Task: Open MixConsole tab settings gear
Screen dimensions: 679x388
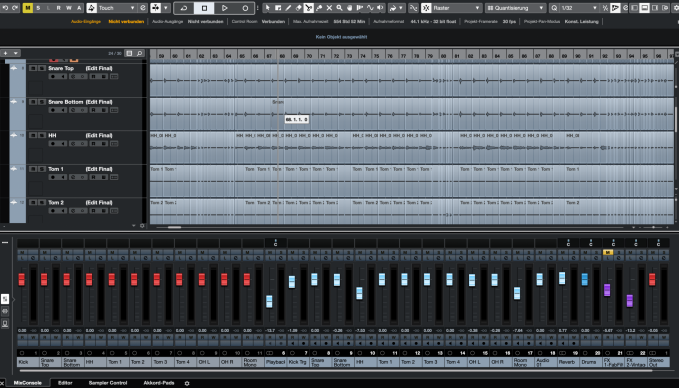Action: point(187,383)
